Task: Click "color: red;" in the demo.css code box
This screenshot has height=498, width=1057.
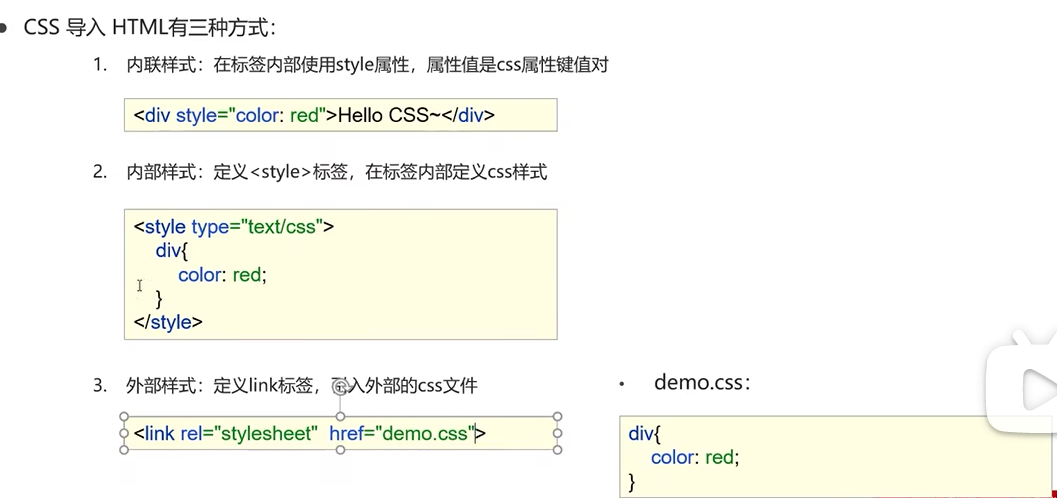Action: tap(695, 458)
